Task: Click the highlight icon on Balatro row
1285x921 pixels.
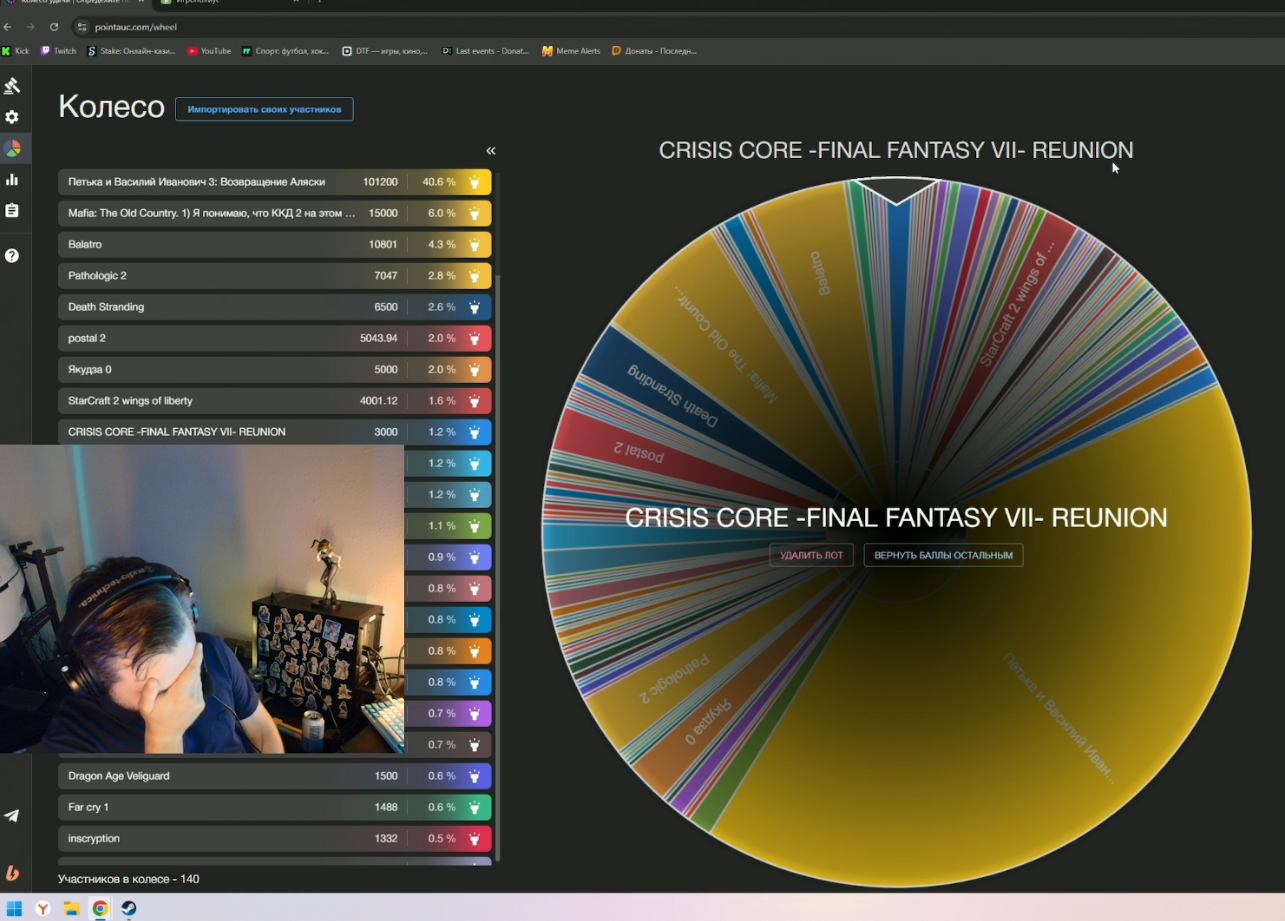Action: pos(475,244)
